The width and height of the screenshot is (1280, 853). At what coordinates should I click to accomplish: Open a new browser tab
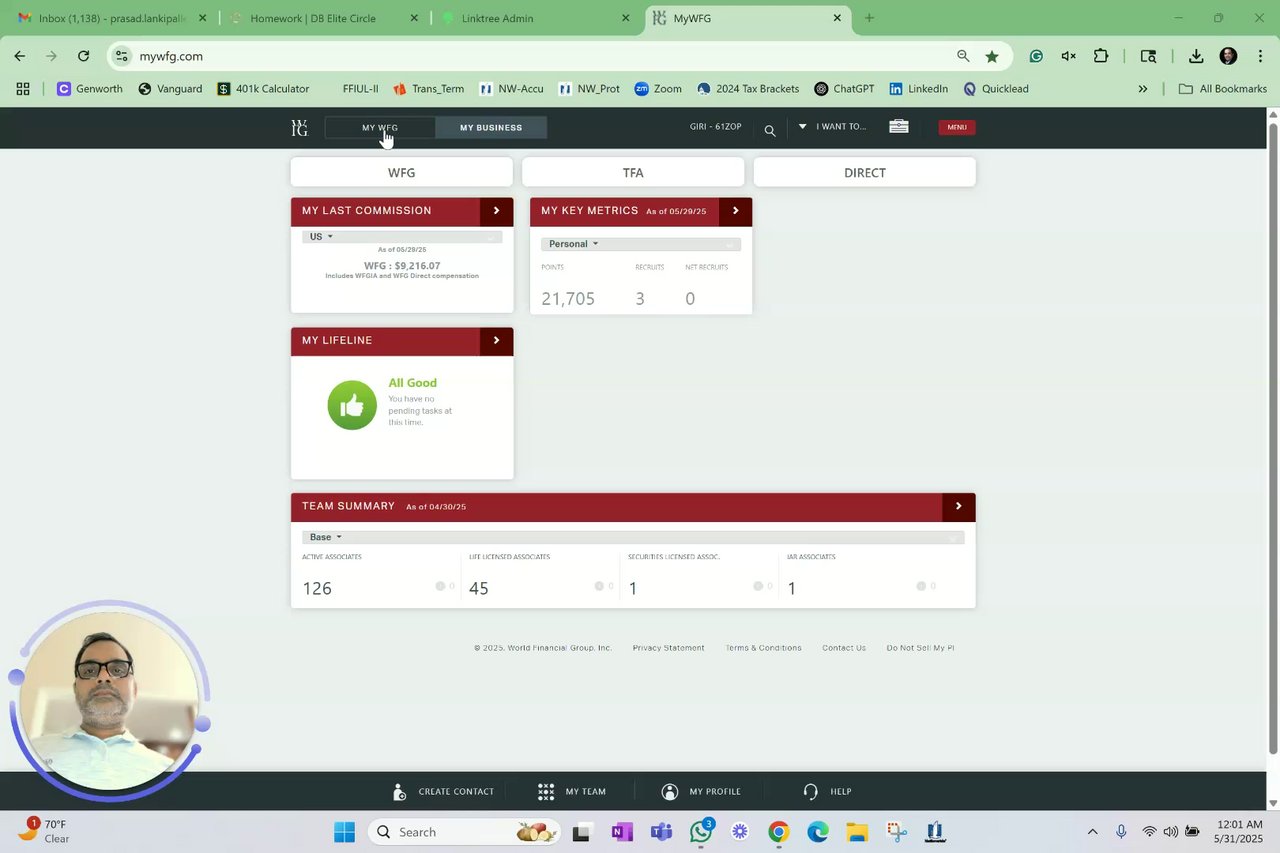pos(869,18)
